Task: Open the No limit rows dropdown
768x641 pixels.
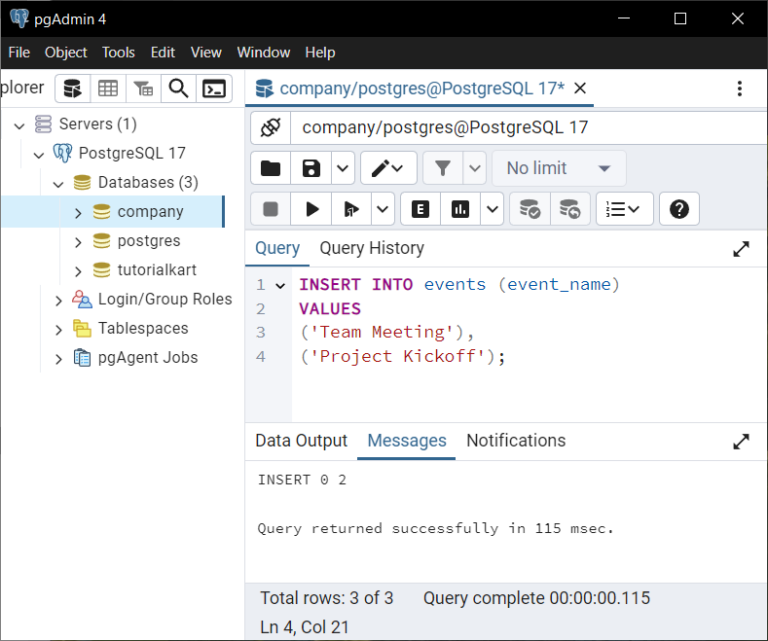Action: 558,168
